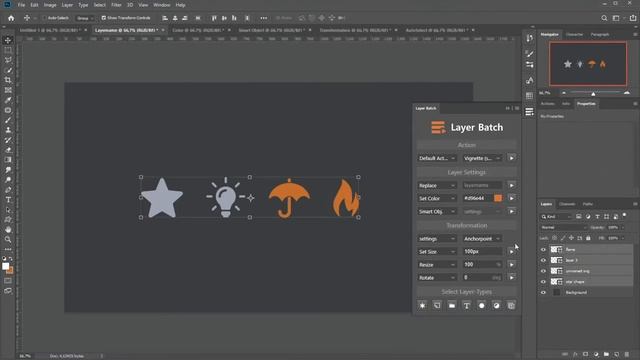Click the orange color swatch in Layer Batch
Viewport: 640px width, 360px height.
point(498,198)
